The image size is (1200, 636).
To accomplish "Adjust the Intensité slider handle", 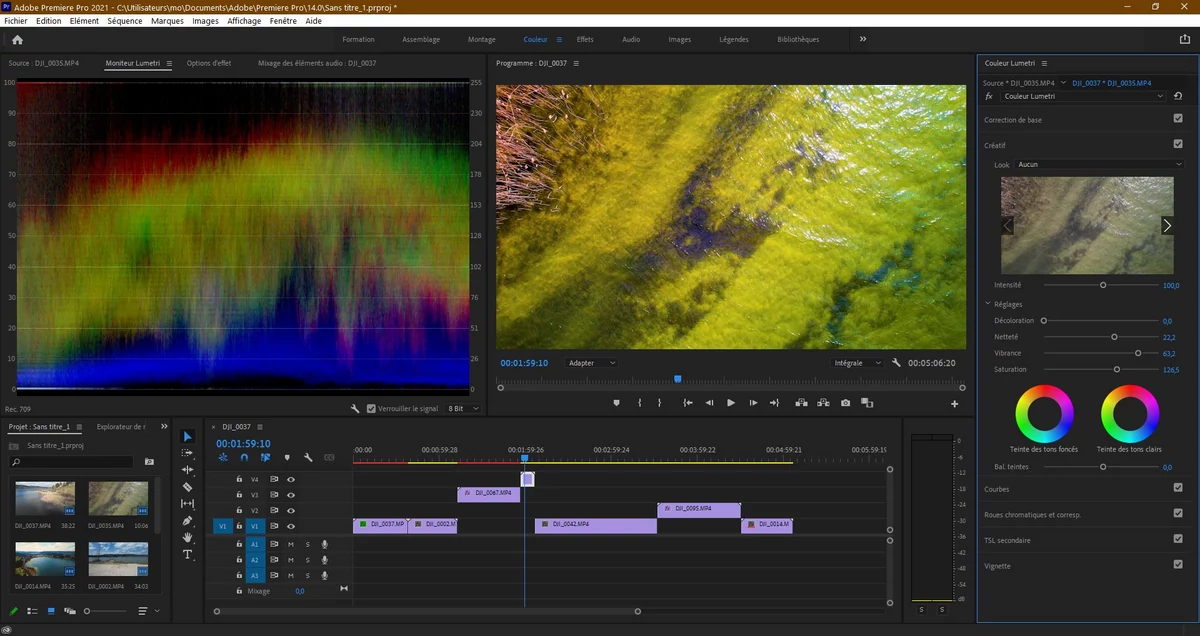I will click(x=1103, y=285).
